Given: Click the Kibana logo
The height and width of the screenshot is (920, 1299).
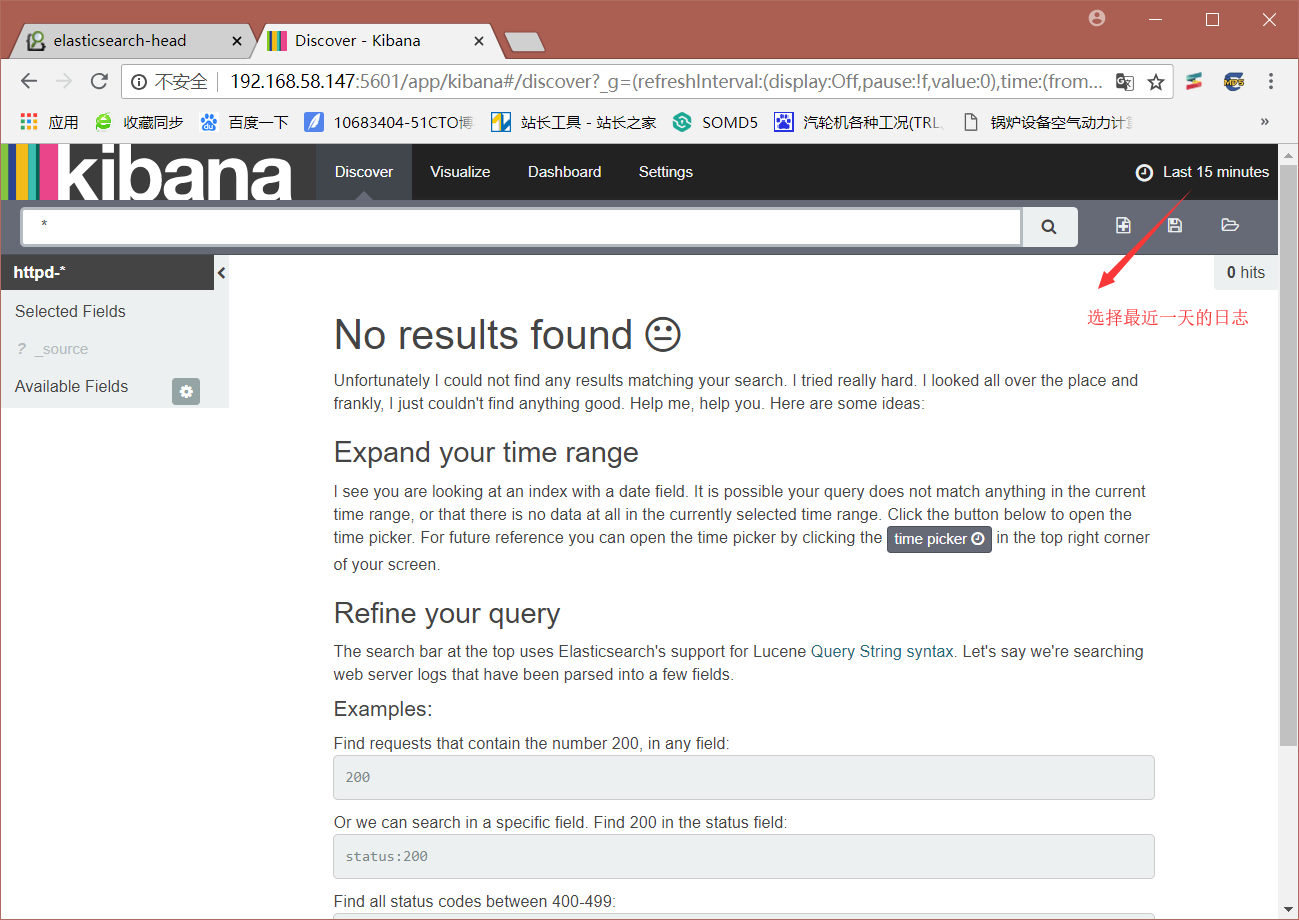Looking at the screenshot, I should [148, 172].
